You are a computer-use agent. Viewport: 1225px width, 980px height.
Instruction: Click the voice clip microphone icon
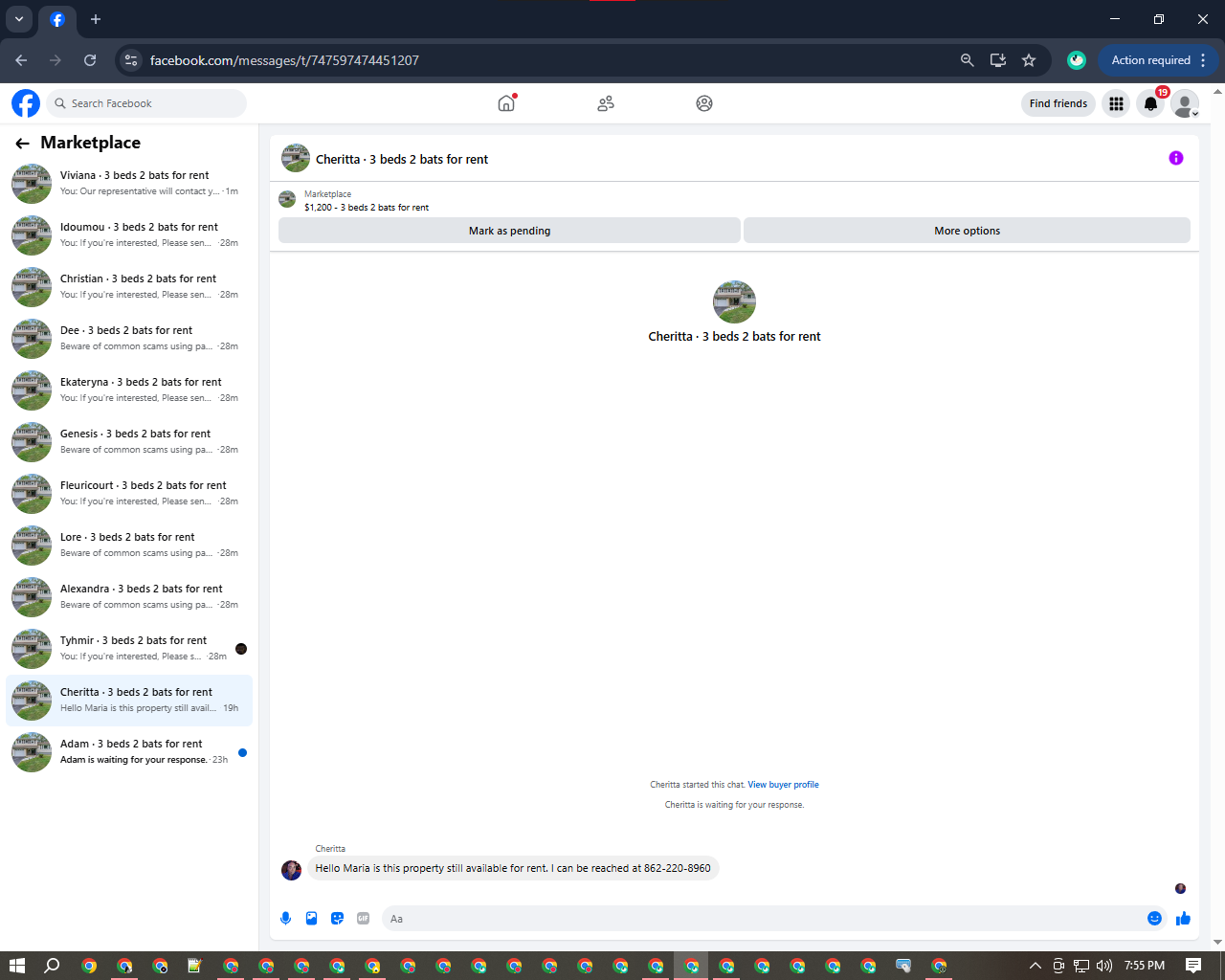tap(285, 919)
